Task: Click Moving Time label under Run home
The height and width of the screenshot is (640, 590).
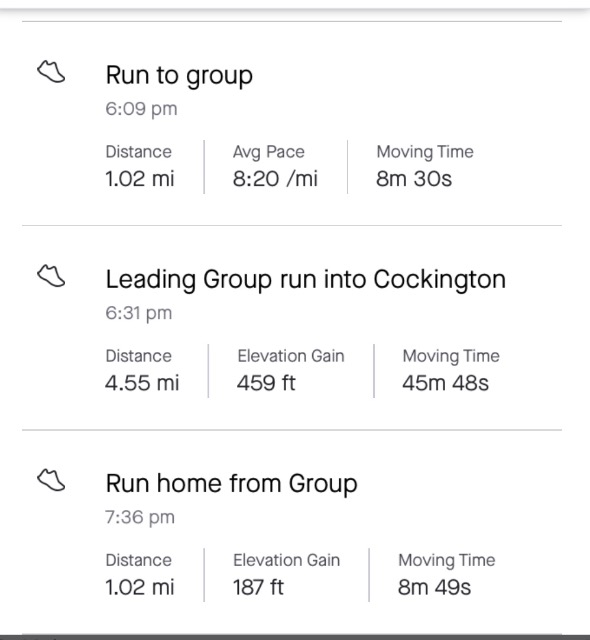Action: point(446,560)
